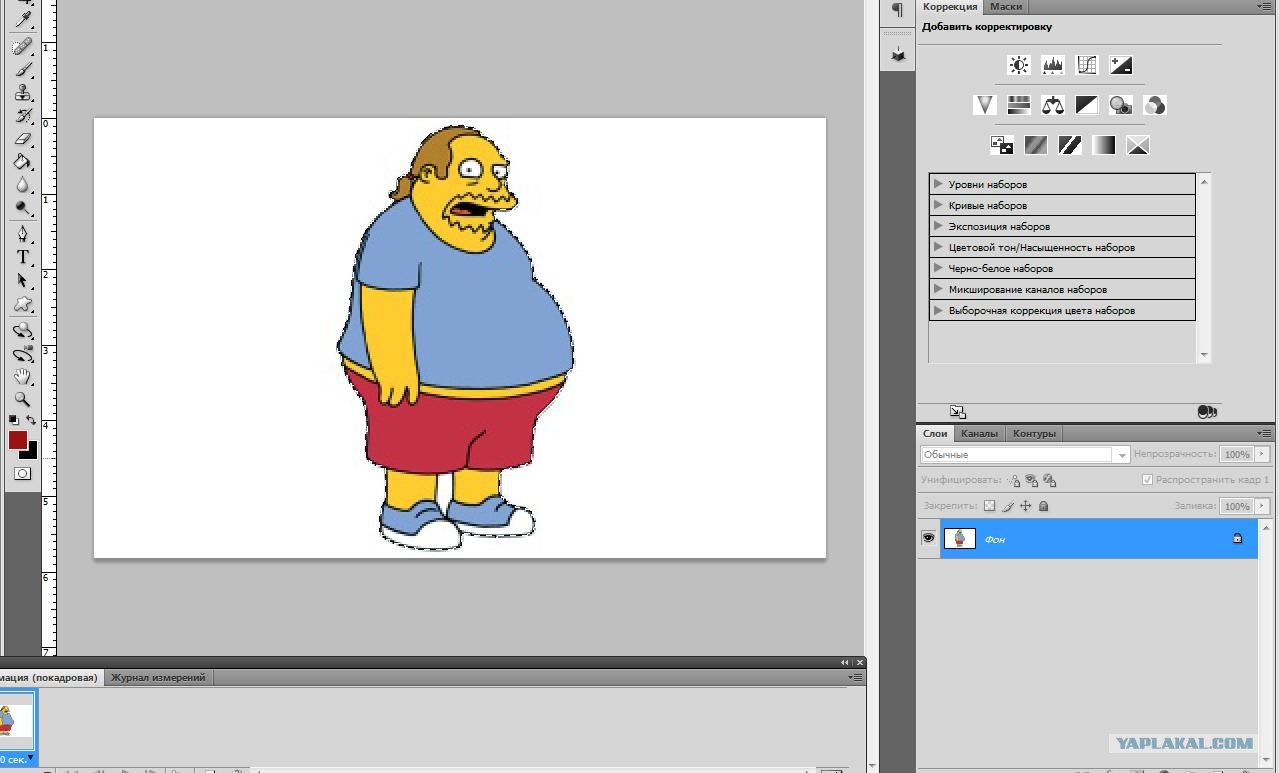Expand Микширование каналов наборов presets
1279x773 pixels.
[x=938, y=289]
